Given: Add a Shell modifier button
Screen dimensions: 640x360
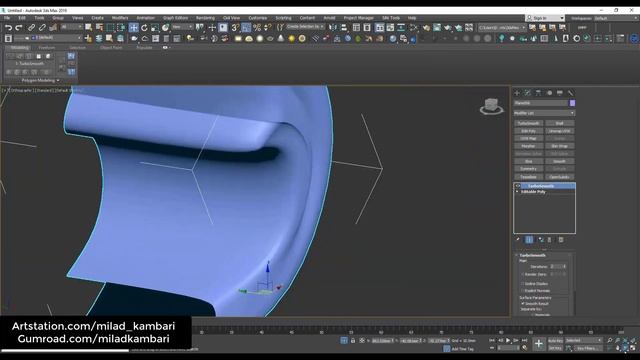Looking at the screenshot, I should pyautogui.click(x=560, y=123).
